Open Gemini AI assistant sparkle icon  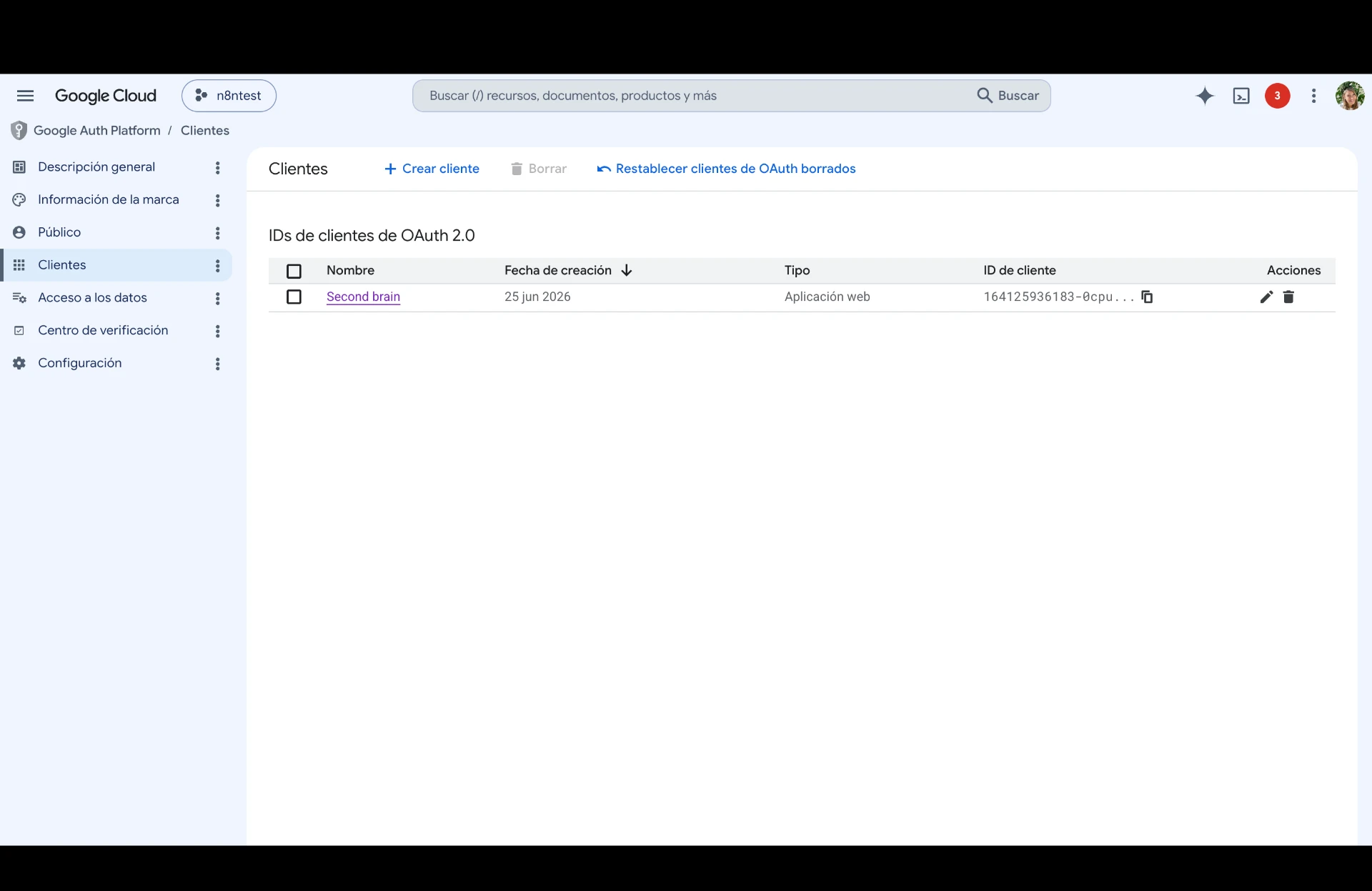click(1205, 96)
